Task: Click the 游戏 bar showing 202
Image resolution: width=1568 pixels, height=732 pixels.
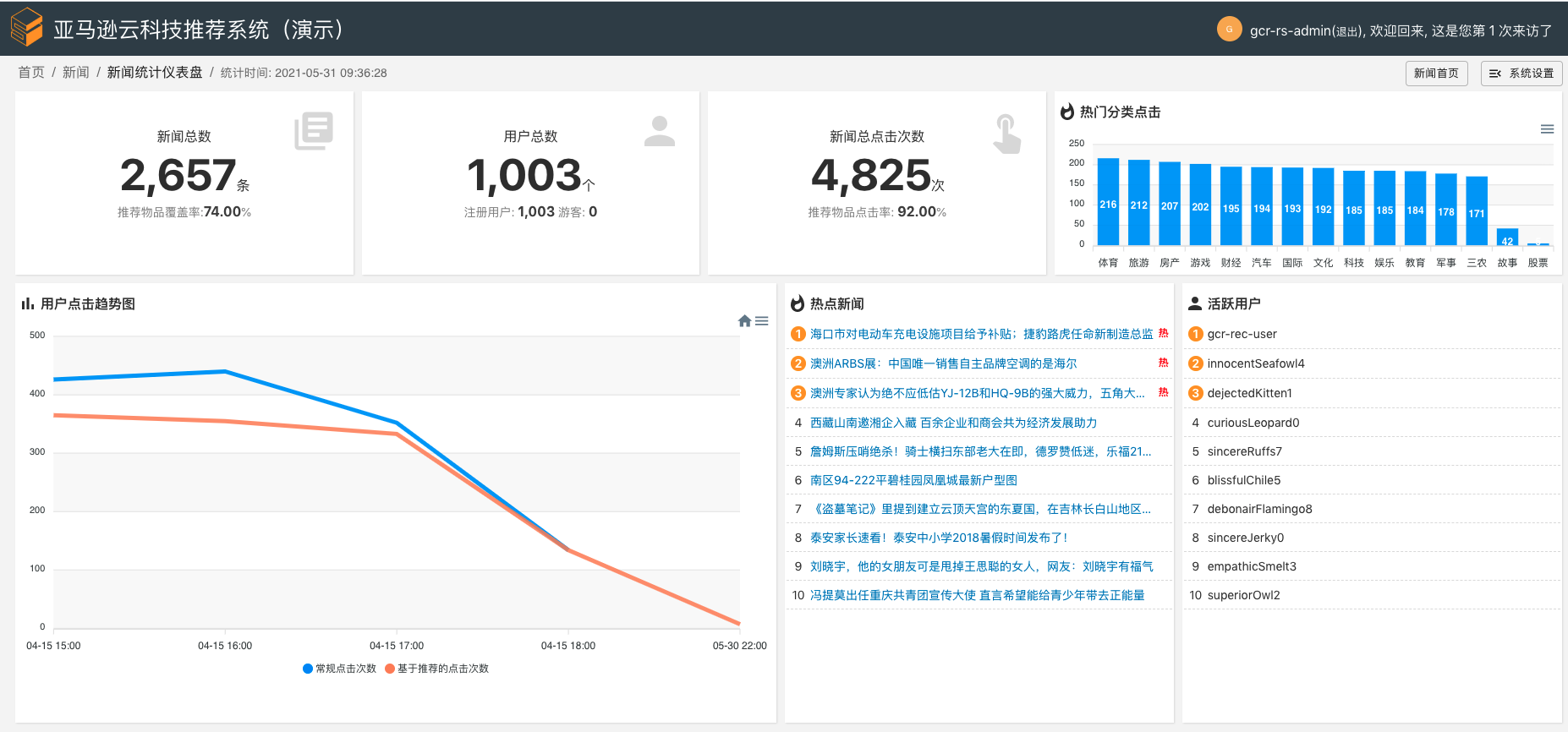Action: (x=1200, y=205)
